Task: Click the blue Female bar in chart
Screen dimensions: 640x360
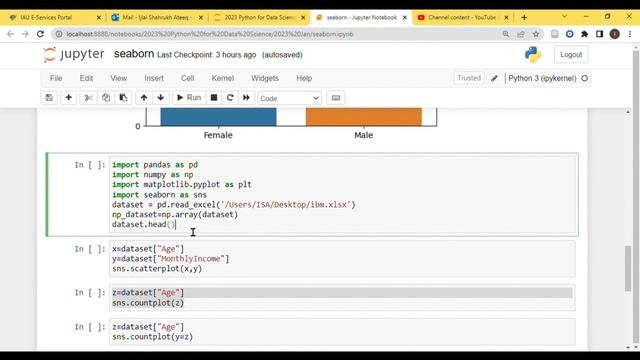Action: tap(218, 117)
